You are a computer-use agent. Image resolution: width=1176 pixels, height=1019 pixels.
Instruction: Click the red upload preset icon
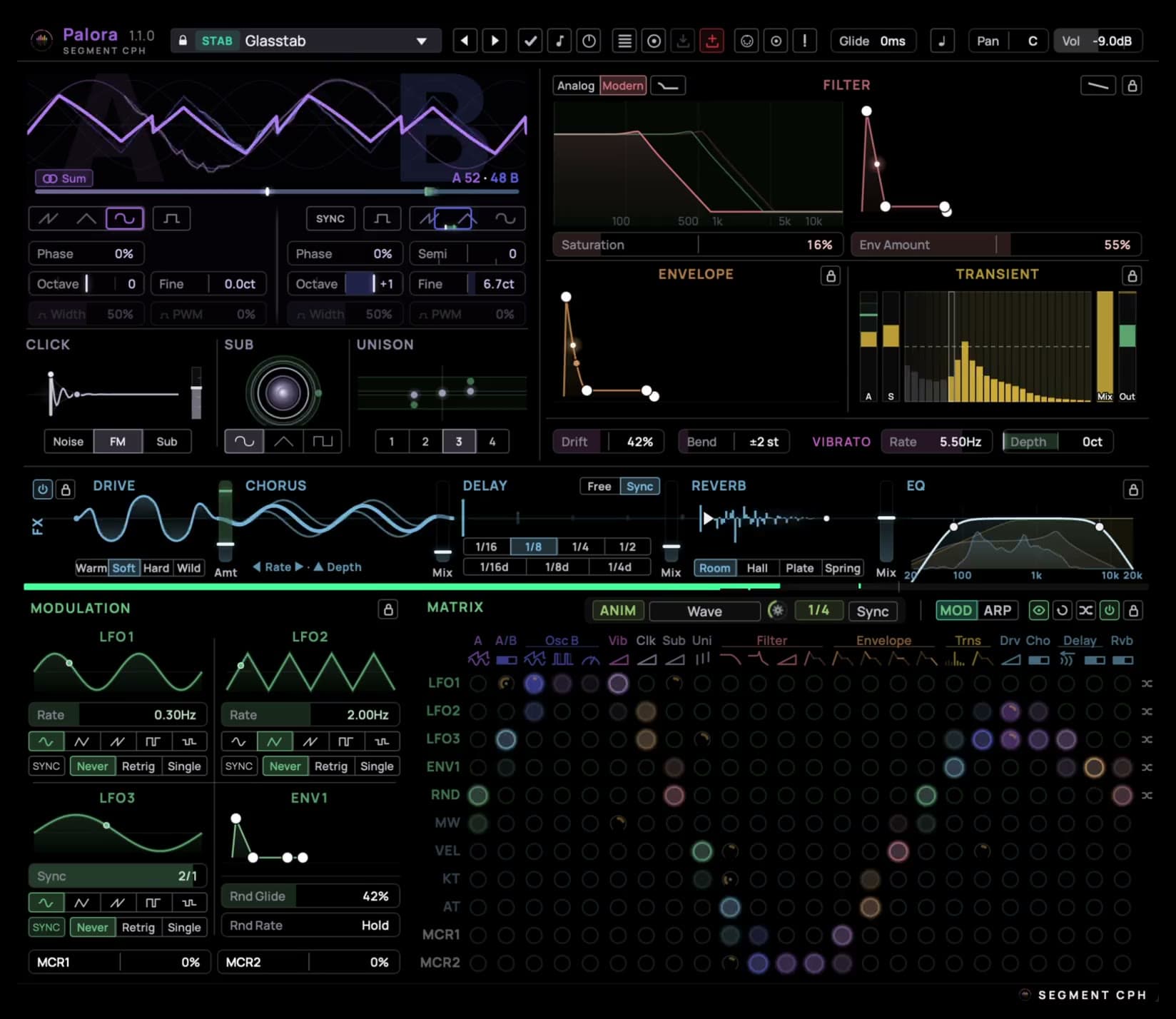pyautogui.click(x=712, y=41)
